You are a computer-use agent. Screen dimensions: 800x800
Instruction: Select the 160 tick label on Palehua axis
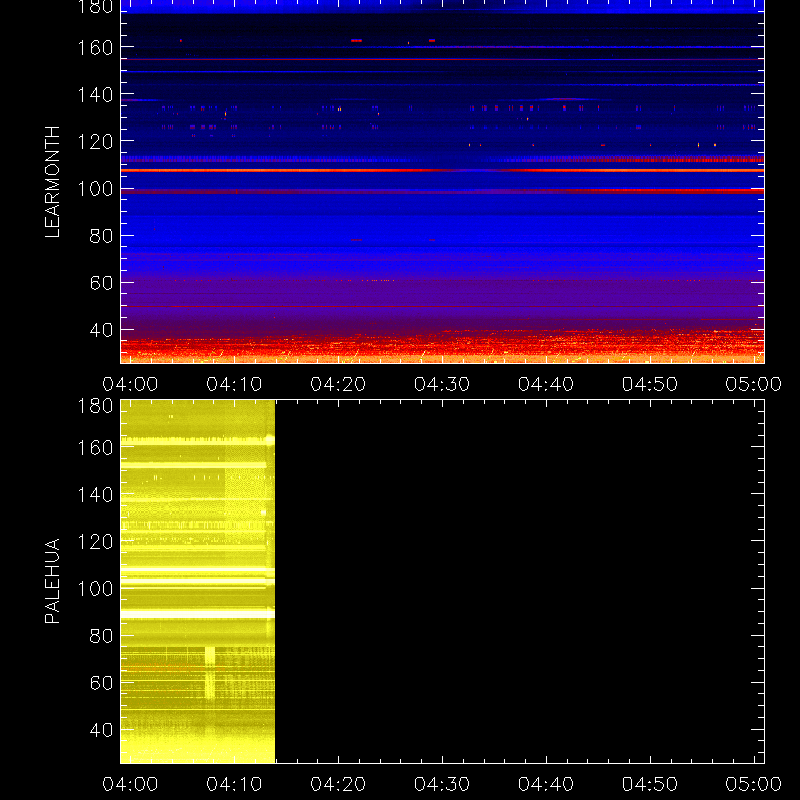[x=95, y=448]
